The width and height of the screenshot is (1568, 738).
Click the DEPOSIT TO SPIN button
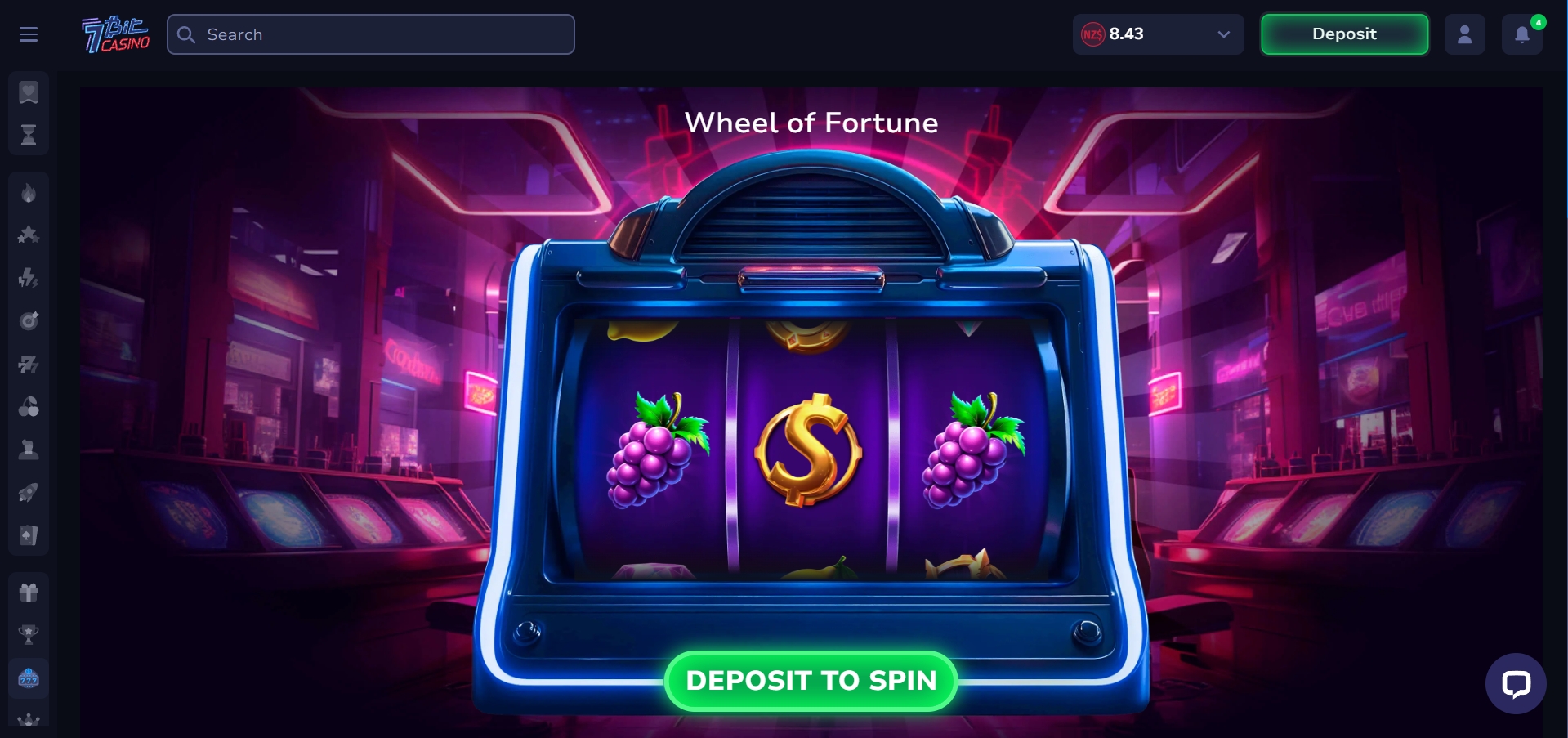pos(811,681)
